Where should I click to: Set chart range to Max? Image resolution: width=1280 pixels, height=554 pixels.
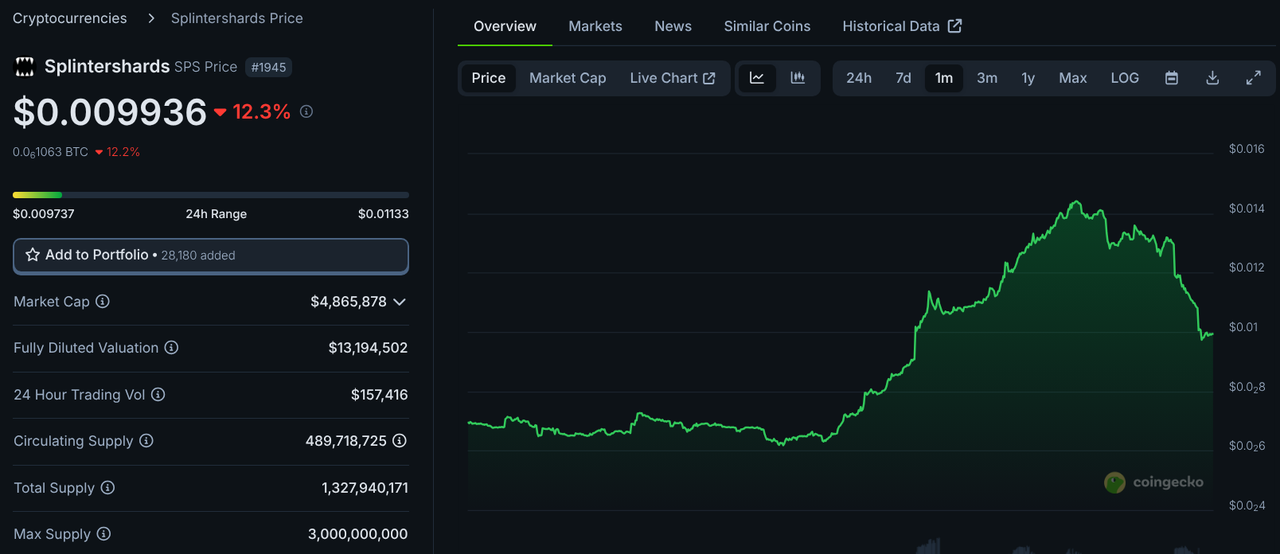[x=1073, y=78]
